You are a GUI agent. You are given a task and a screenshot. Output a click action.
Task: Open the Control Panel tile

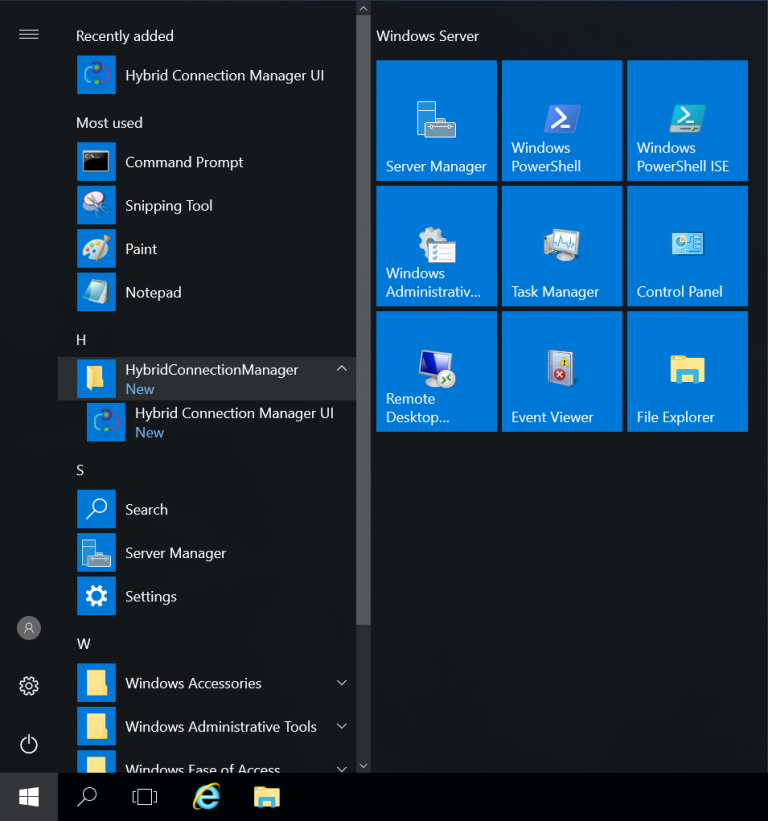(687, 246)
